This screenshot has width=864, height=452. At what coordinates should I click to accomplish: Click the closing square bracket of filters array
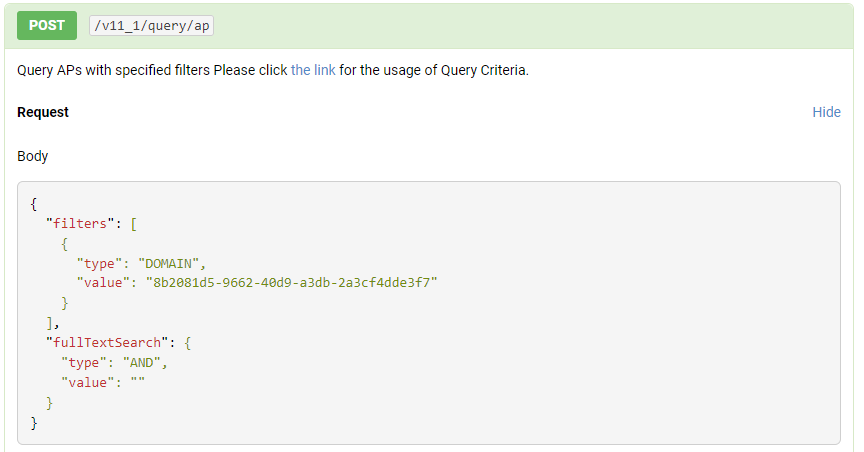50,323
